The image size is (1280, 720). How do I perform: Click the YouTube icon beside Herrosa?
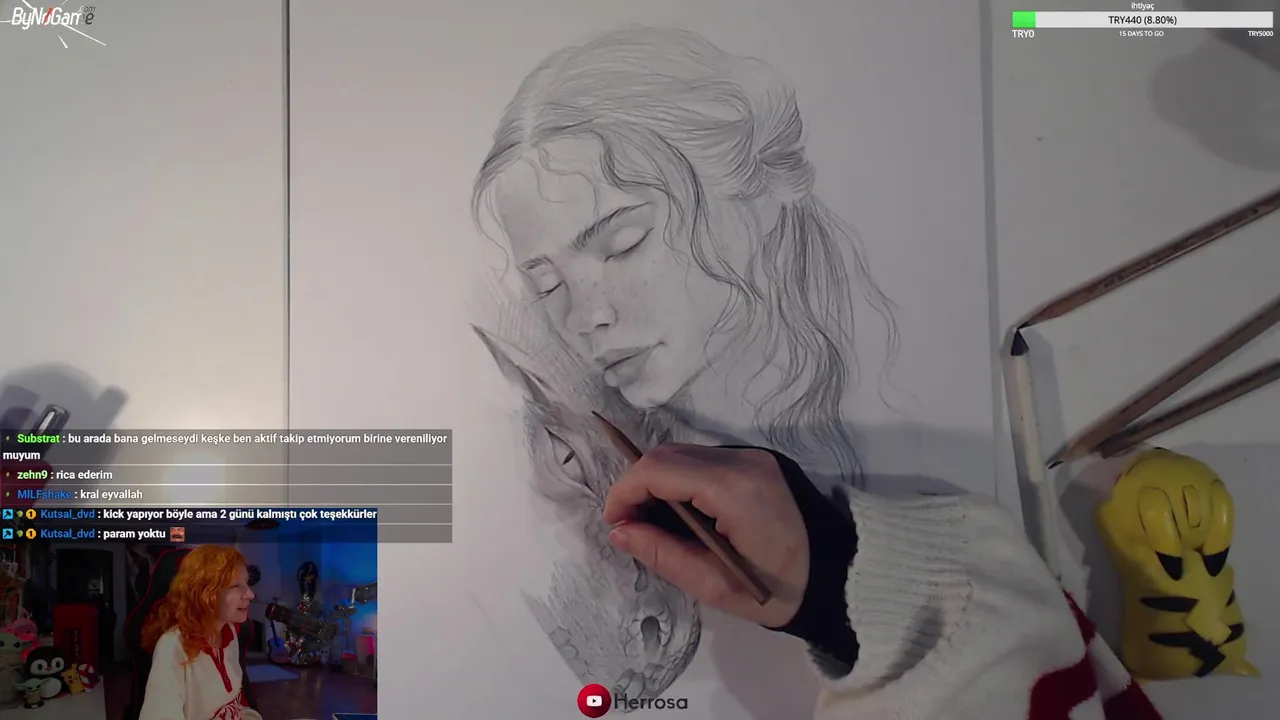(x=594, y=701)
